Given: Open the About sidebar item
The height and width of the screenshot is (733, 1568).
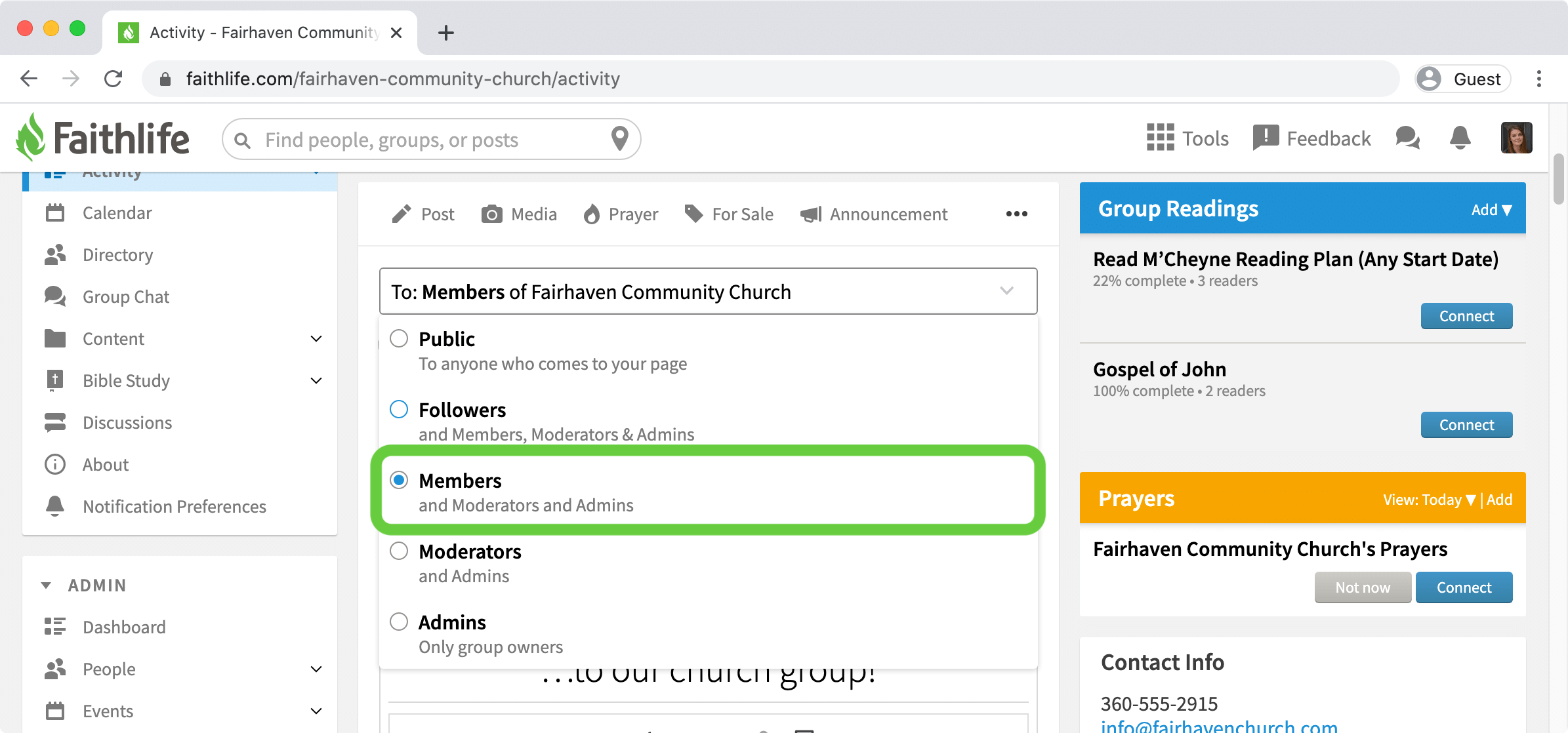Looking at the screenshot, I should (x=180, y=464).
